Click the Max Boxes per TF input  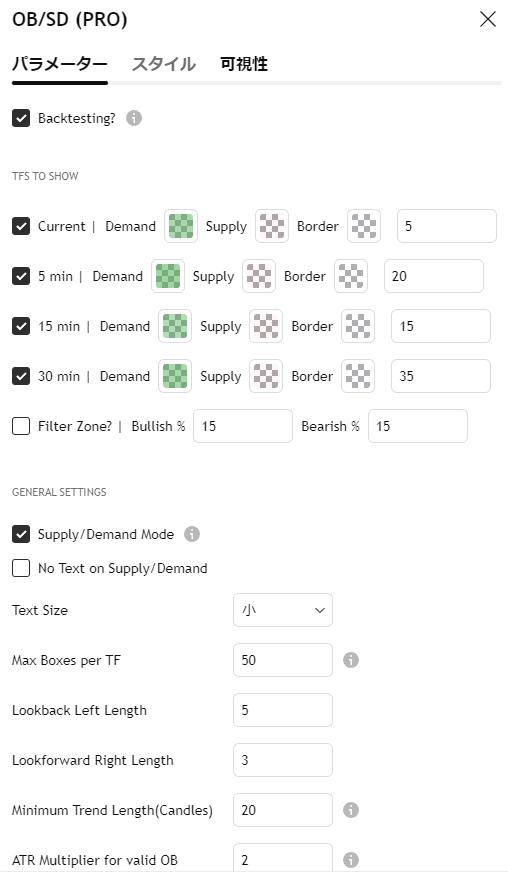(x=283, y=660)
